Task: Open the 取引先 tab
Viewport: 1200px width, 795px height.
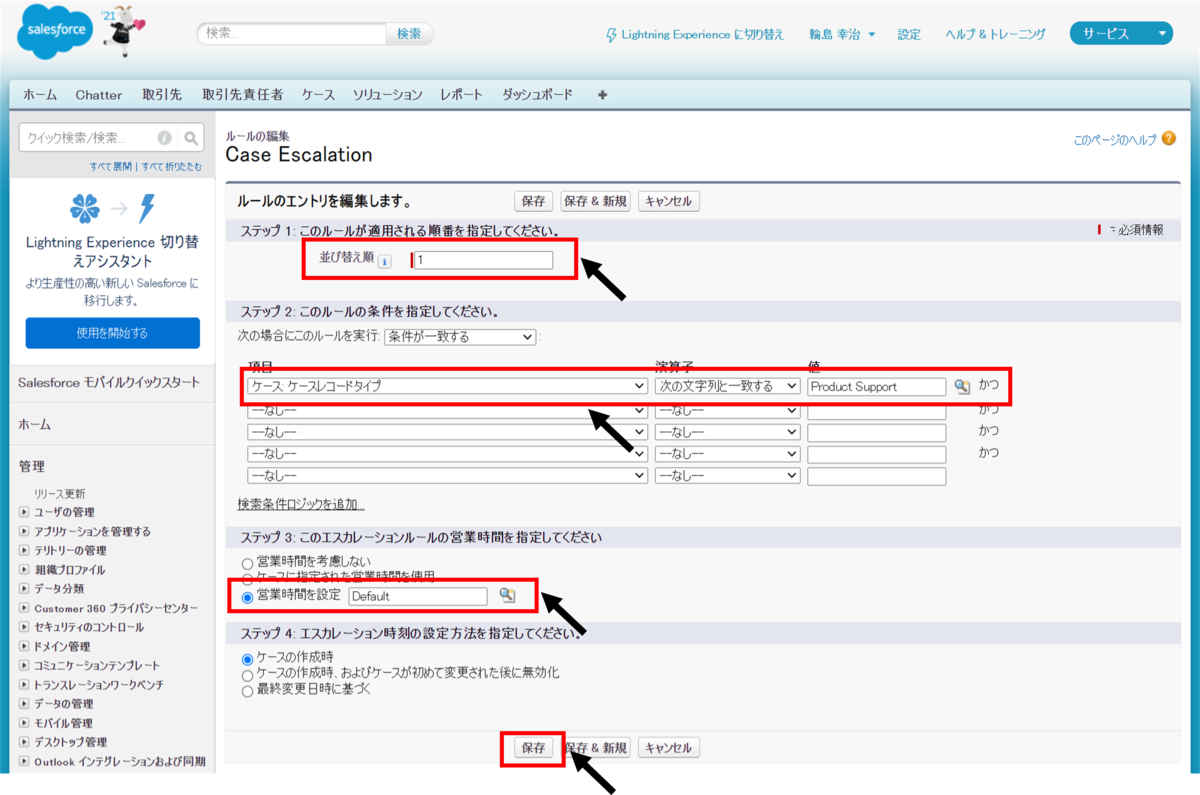Action: click(x=162, y=95)
